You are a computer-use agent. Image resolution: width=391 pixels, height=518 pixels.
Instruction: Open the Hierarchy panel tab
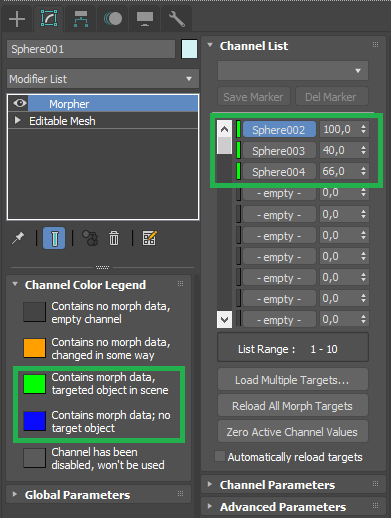pos(81,19)
